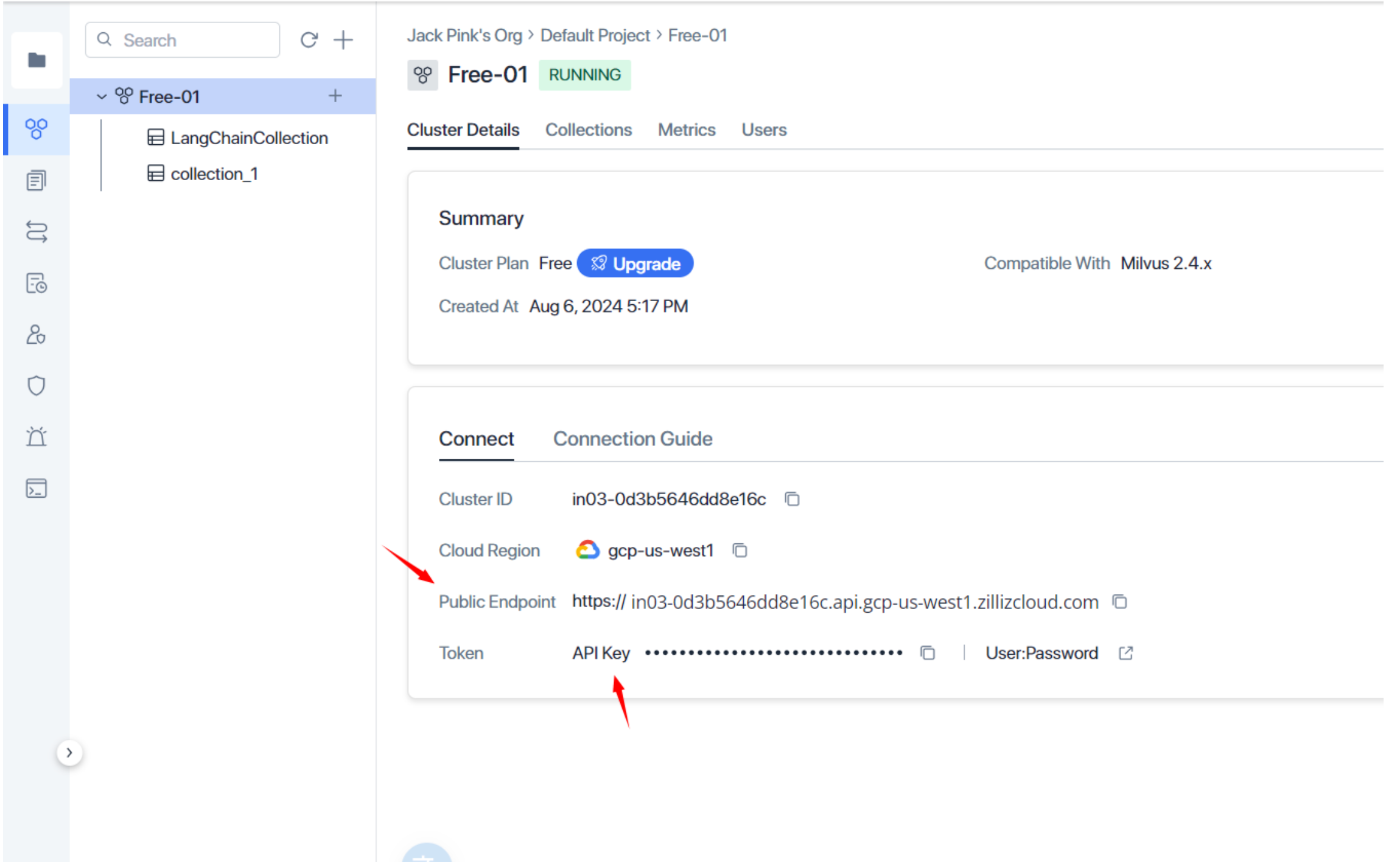Switch to the Collections tab
The height and width of the screenshot is (864, 1400).
[x=588, y=130]
